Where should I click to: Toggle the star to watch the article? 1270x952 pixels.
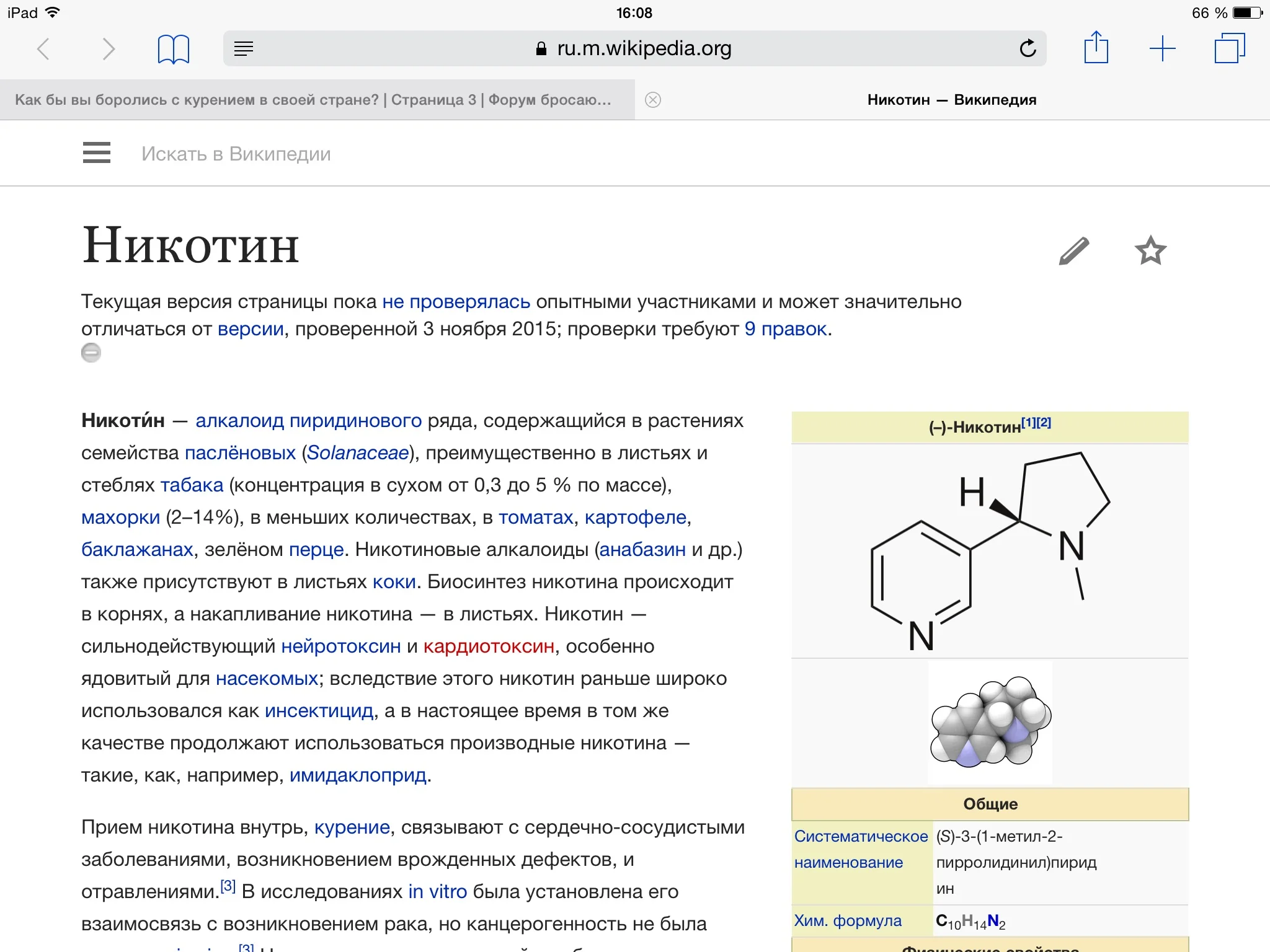pyautogui.click(x=1150, y=250)
